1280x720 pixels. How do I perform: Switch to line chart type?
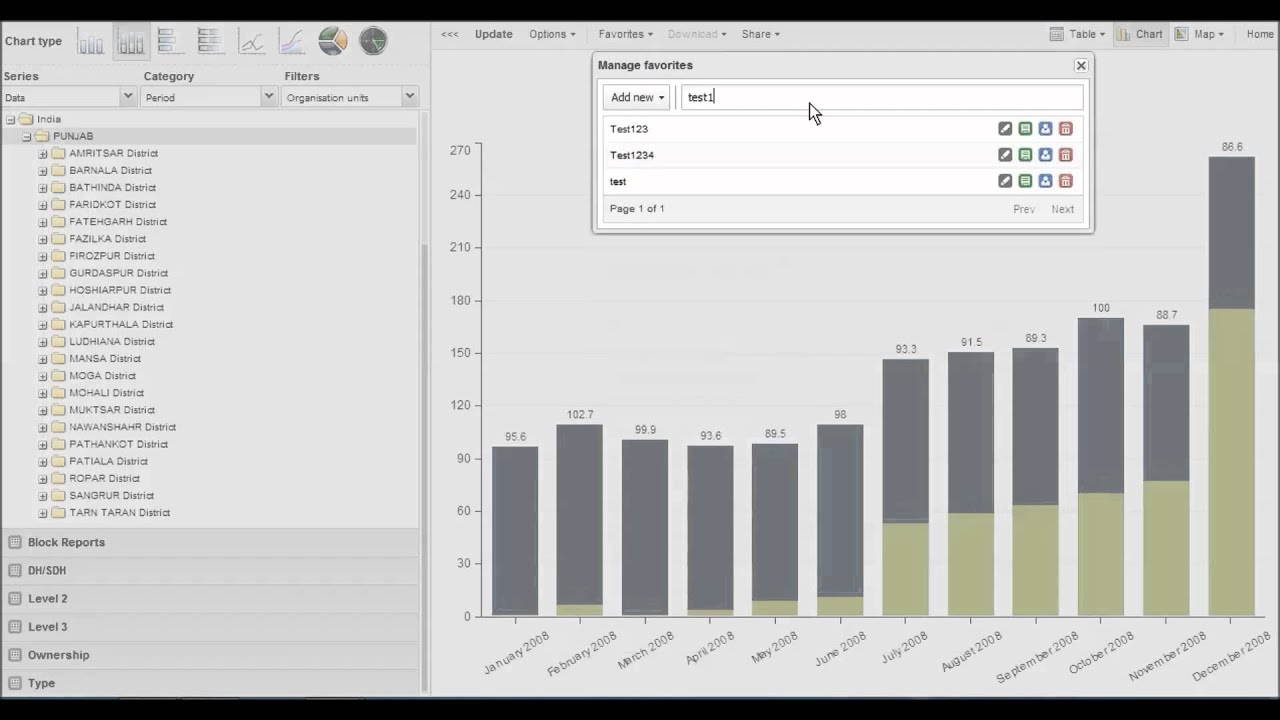point(252,42)
